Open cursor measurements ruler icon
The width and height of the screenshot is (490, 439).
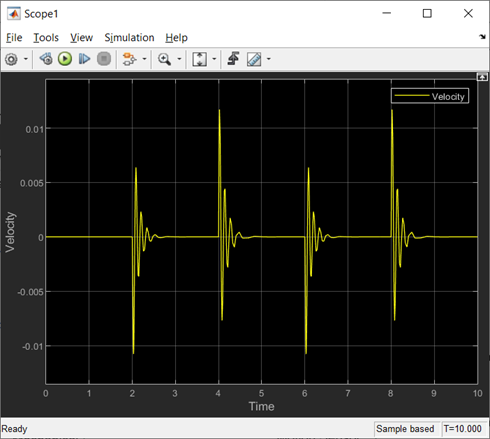click(254, 59)
